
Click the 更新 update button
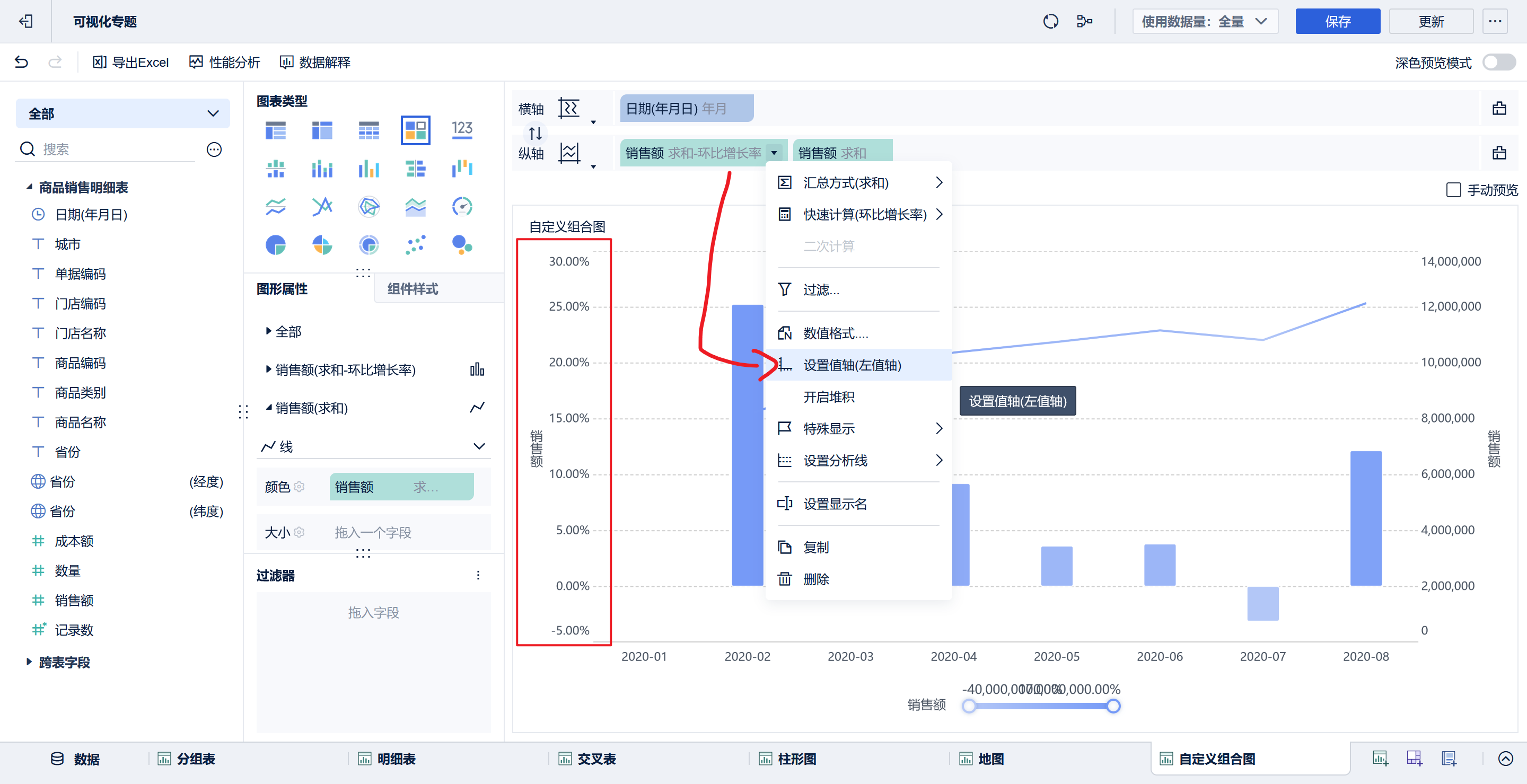click(1431, 22)
